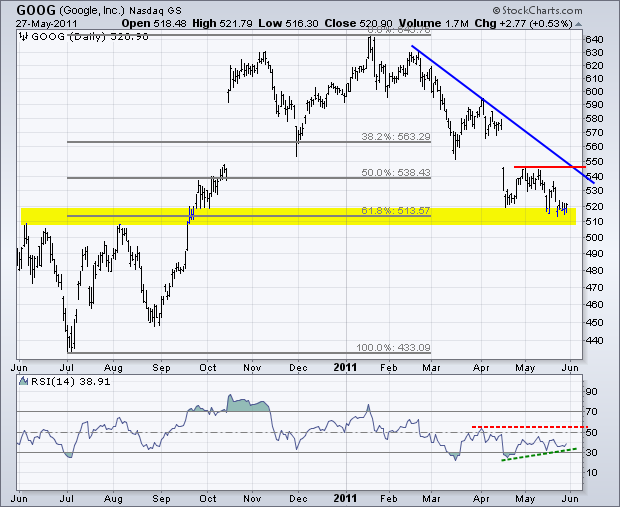620x507 pixels.
Task: Click the StockCharts.com copyright label
Action: pos(538,10)
